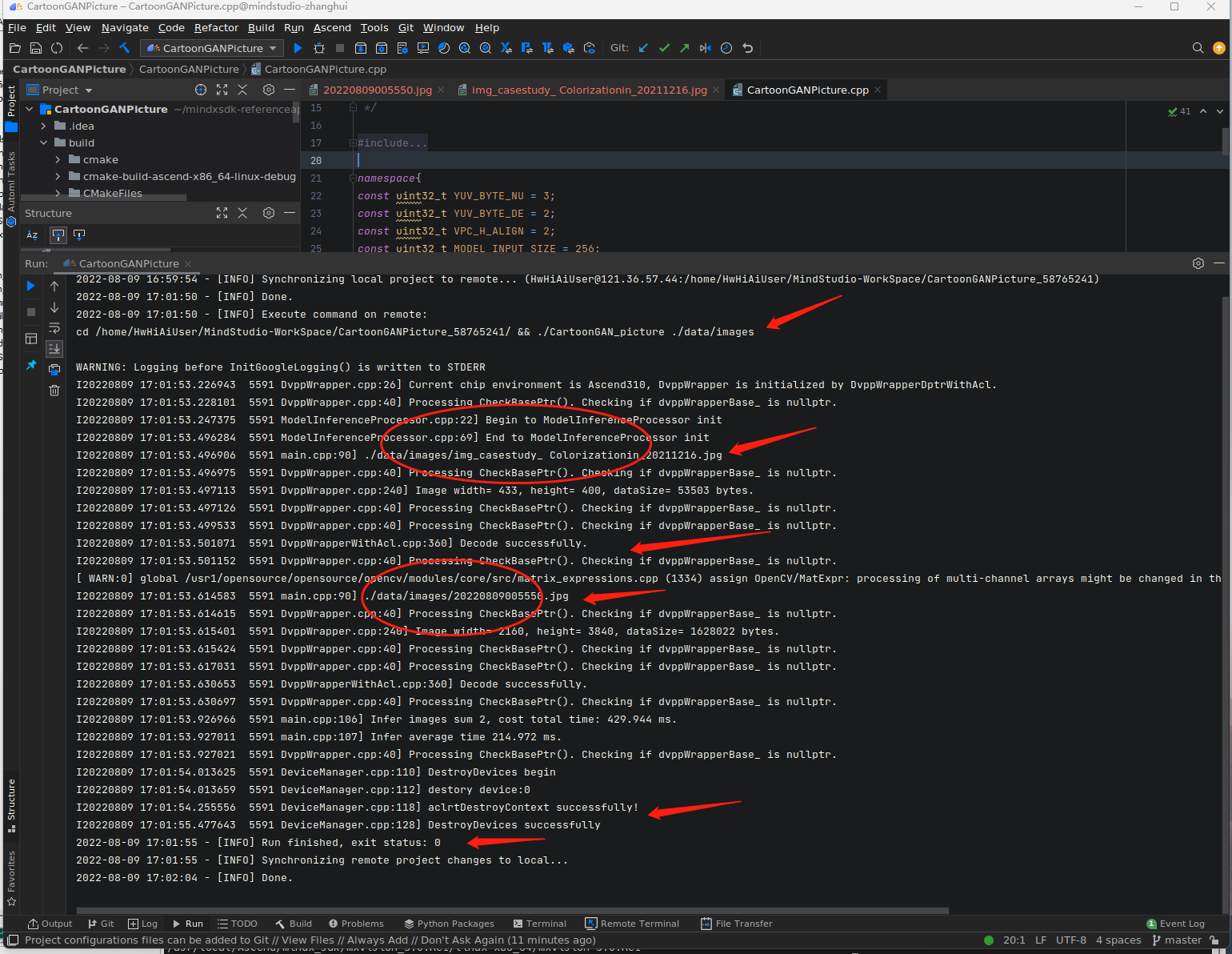1232x954 pixels.
Task: Open the Terminal tool window
Action: pyautogui.click(x=540, y=924)
